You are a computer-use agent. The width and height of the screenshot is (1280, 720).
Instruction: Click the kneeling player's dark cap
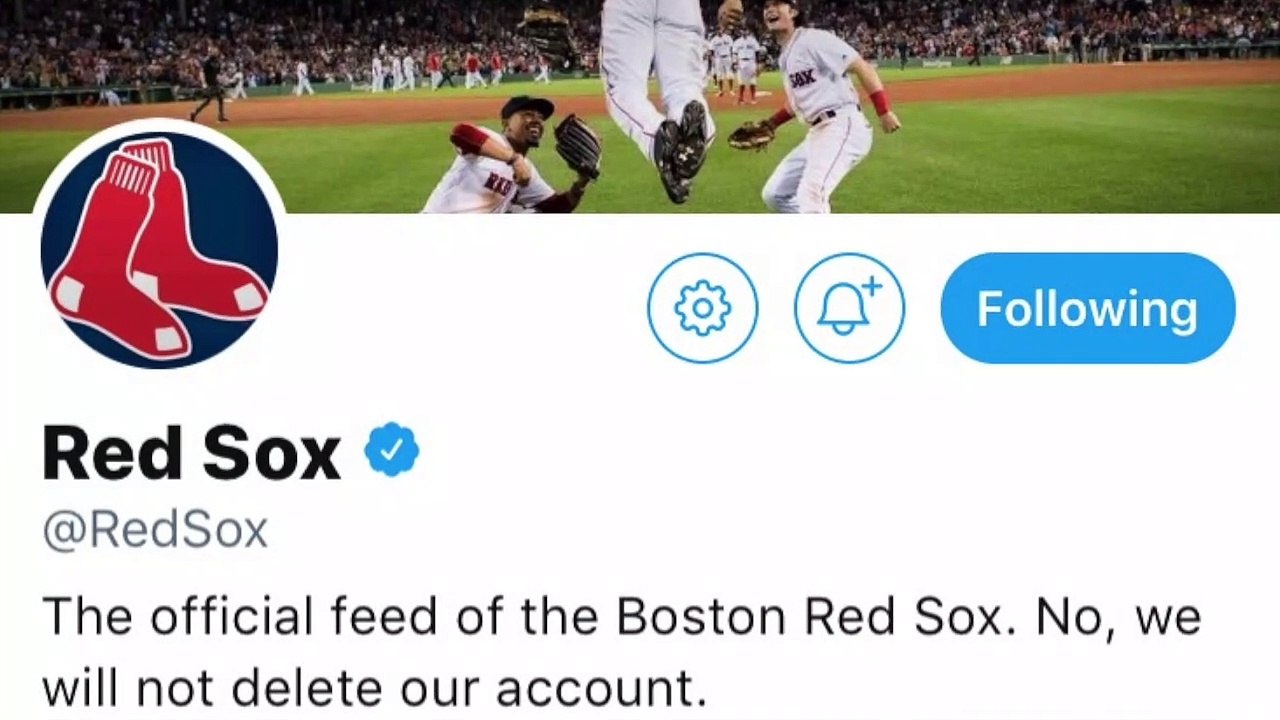pos(526,107)
